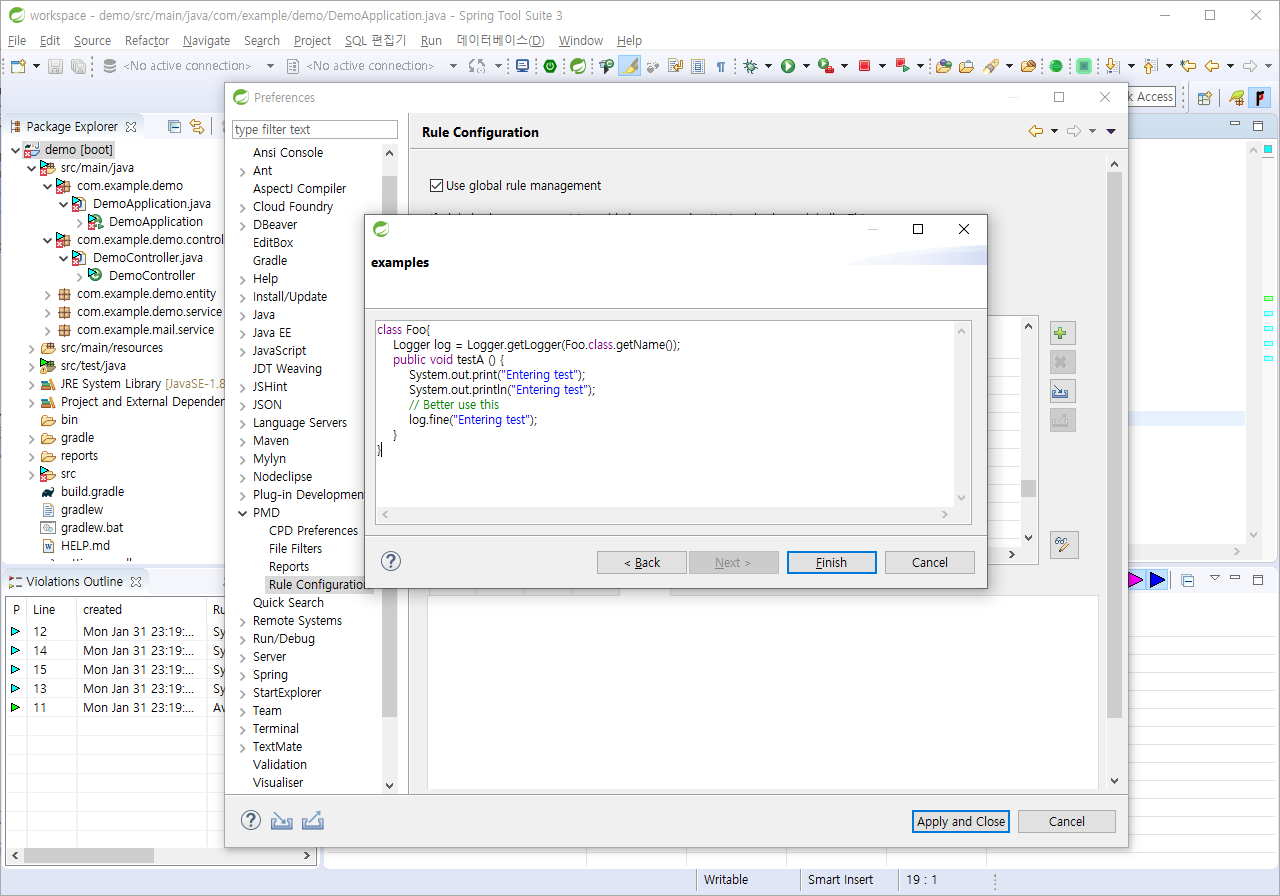Toggle the Mark Occurrences highlighter icon

click(629, 66)
